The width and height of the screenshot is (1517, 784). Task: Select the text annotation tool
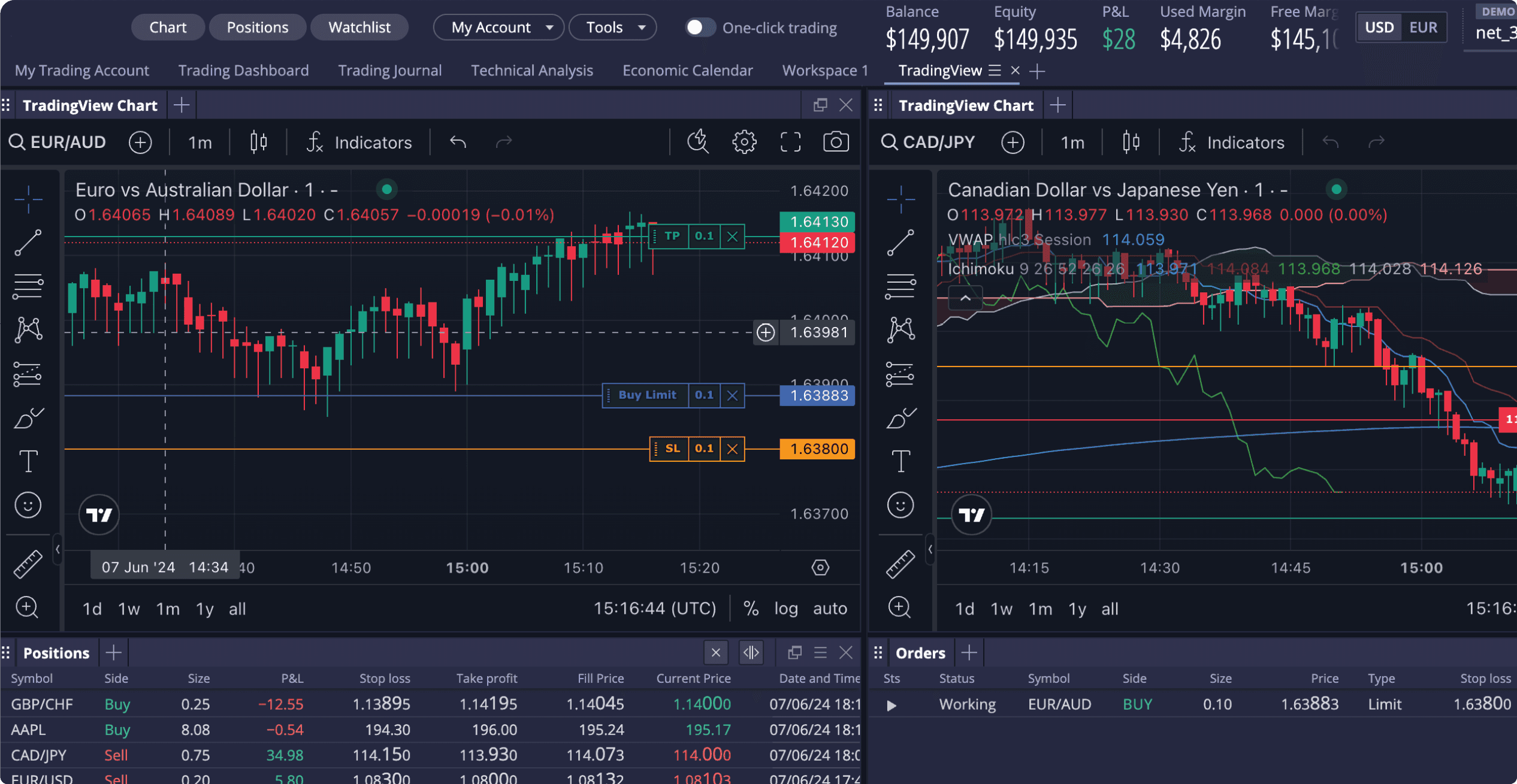pyautogui.click(x=28, y=461)
